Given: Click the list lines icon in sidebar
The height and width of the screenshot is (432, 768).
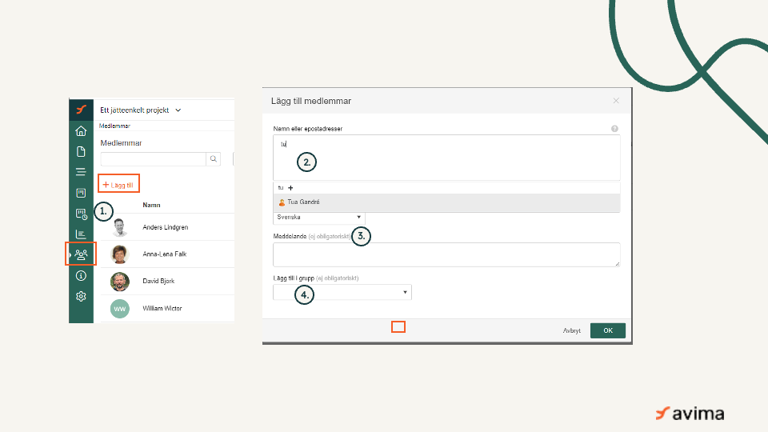Looking at the screenshot, I should click(x=81, y=172).
